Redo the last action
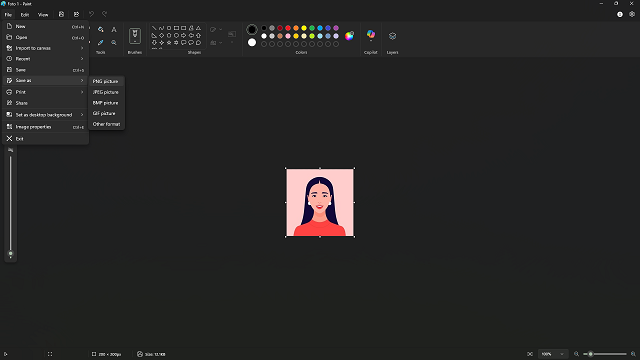640x360 pixels. [104, 14]
